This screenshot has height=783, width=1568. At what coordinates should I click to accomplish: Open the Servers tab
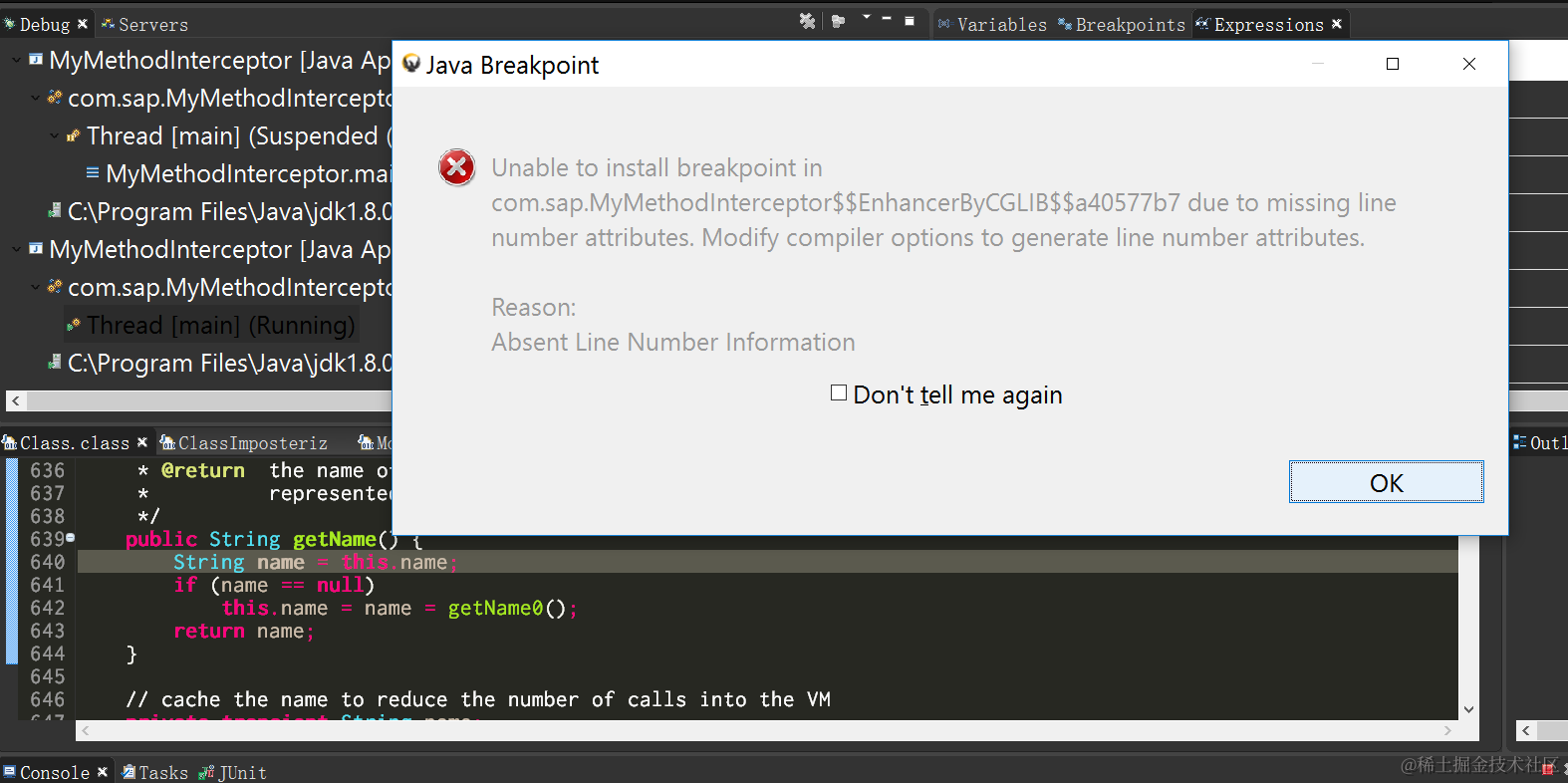pos(145,24)
